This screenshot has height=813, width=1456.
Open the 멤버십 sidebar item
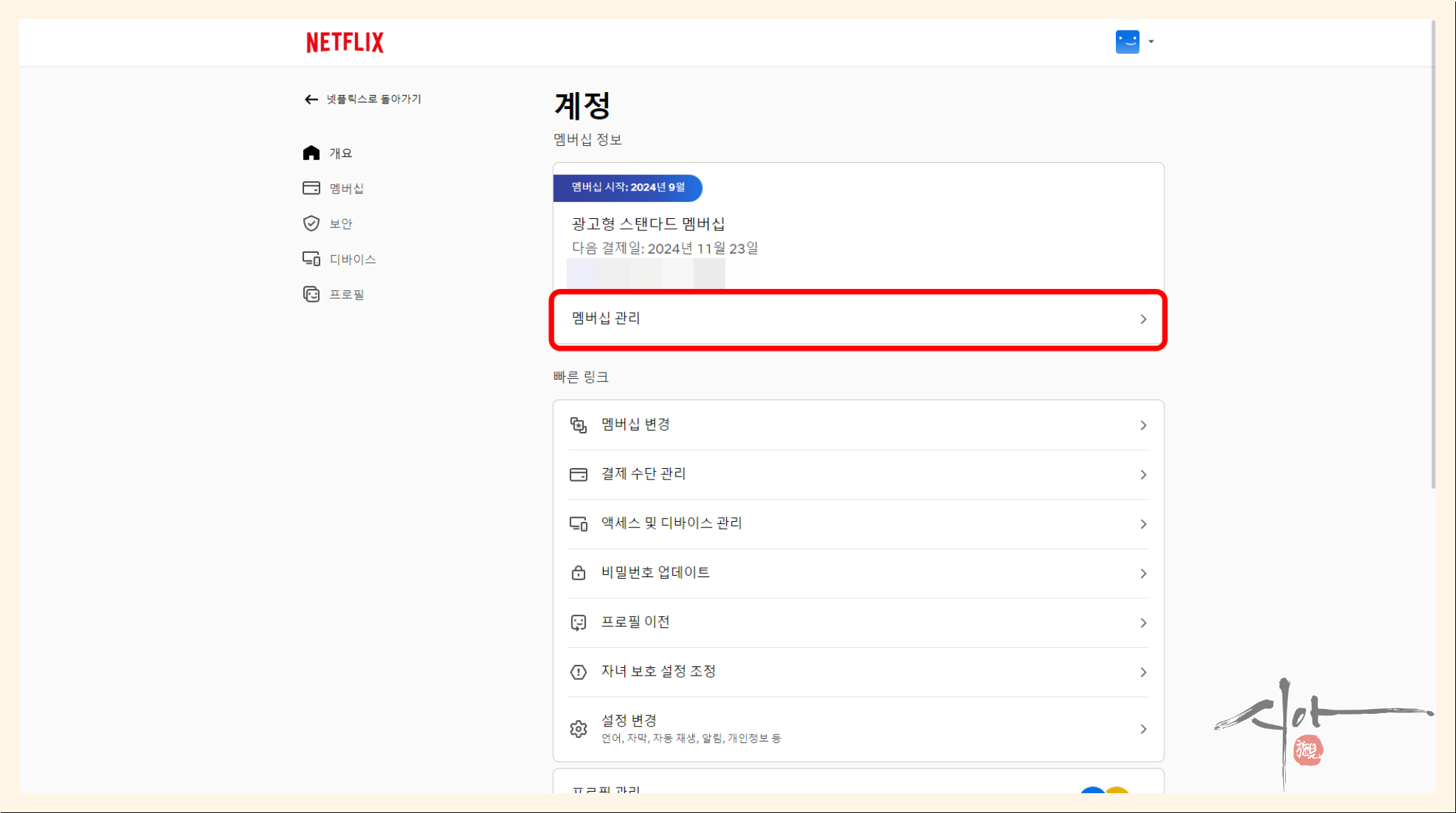tap(346, 188)
